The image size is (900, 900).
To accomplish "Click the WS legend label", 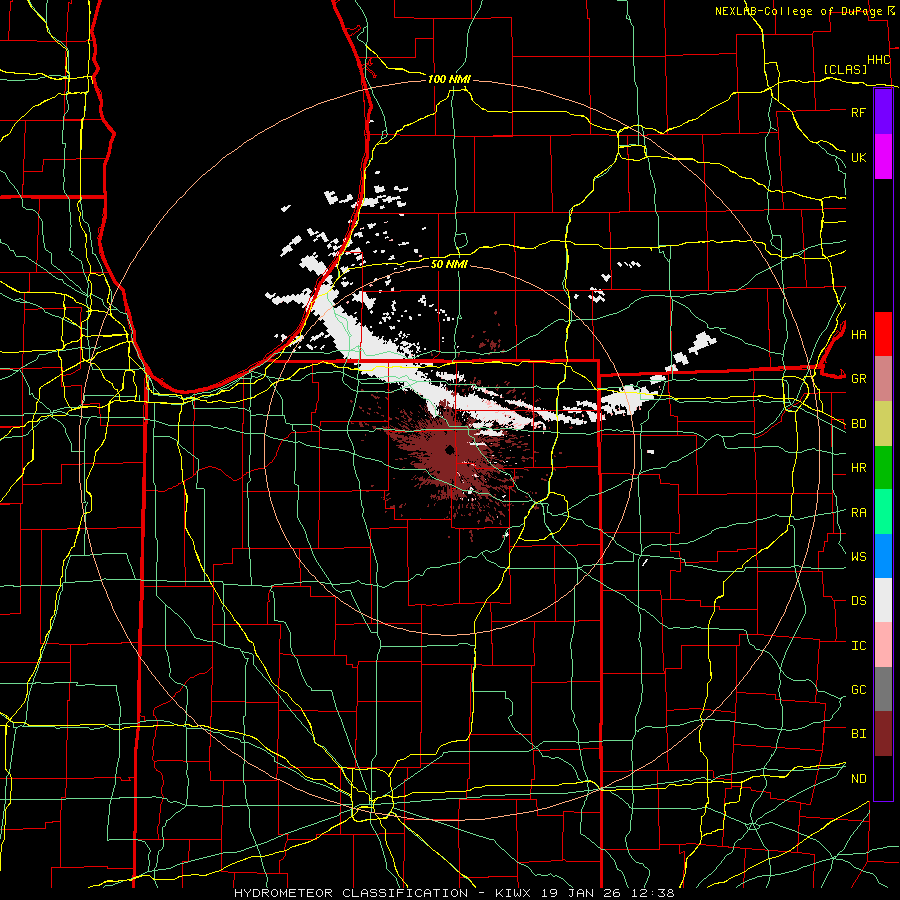I will pyautogui.click(x=858, y=557).
